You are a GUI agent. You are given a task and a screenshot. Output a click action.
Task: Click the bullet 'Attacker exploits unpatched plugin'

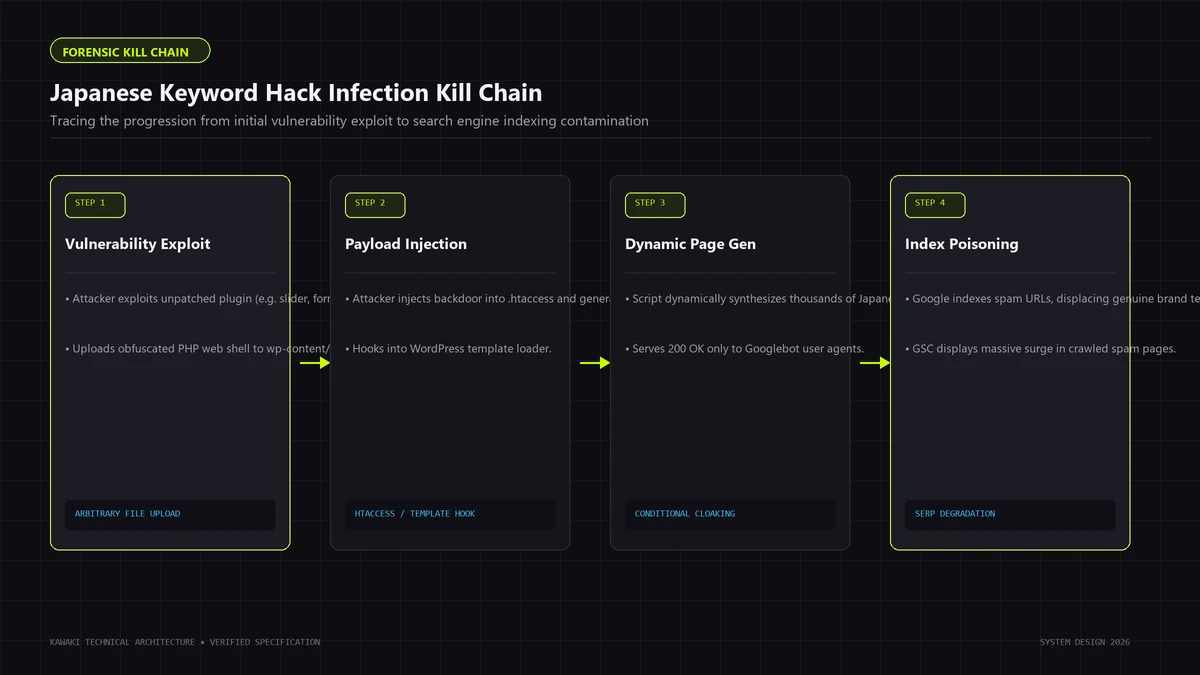[x=198, y=299]
